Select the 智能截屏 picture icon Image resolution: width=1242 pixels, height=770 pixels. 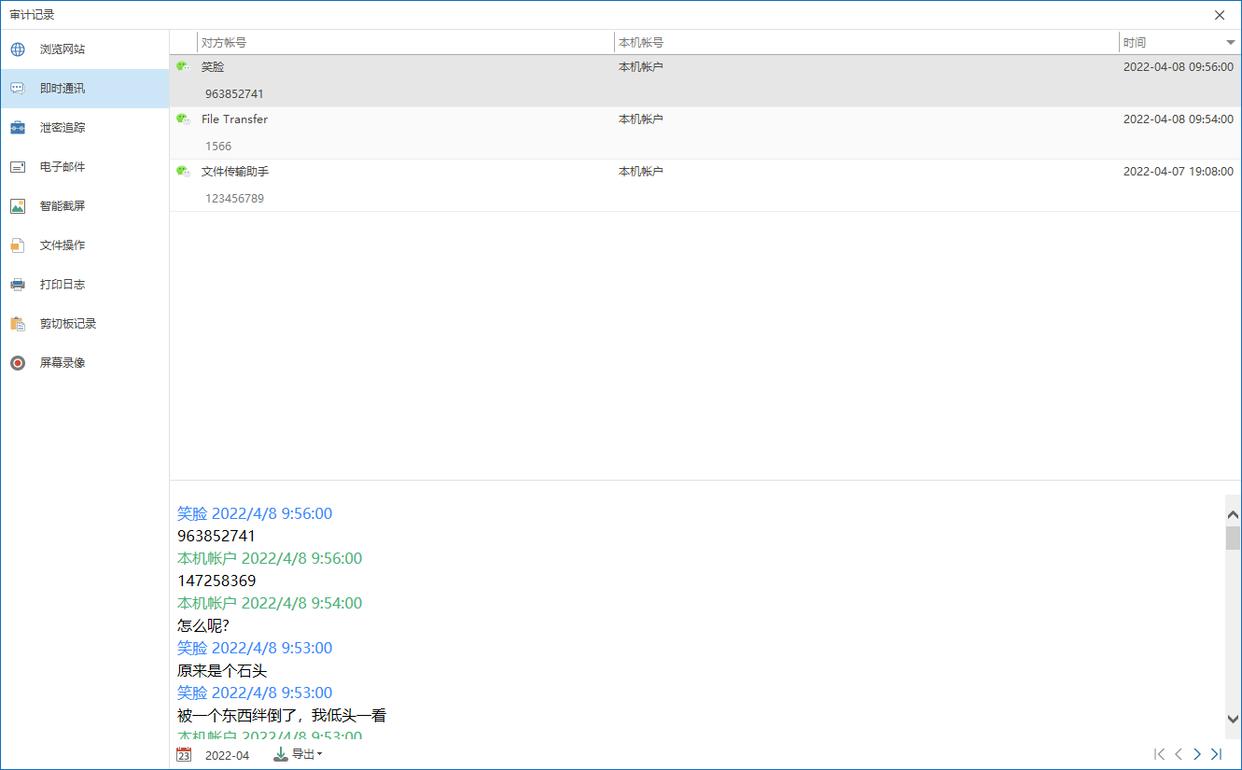(18, 206)
